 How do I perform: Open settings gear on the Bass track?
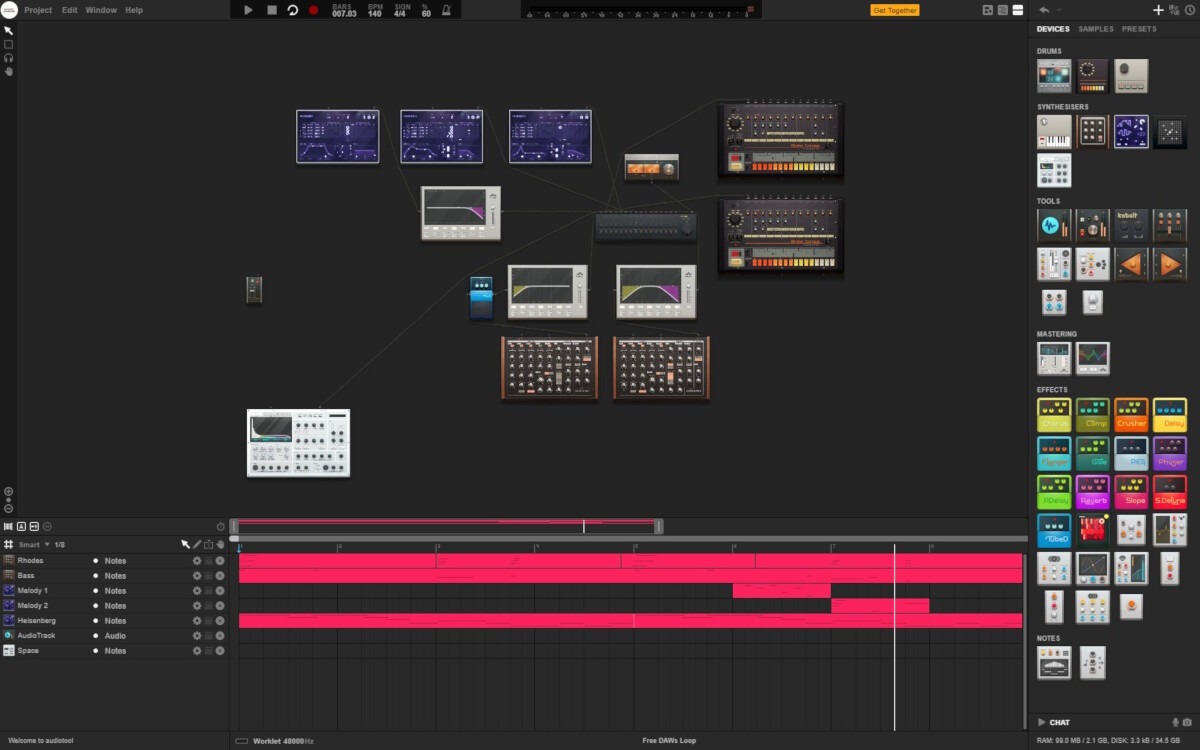197,576
